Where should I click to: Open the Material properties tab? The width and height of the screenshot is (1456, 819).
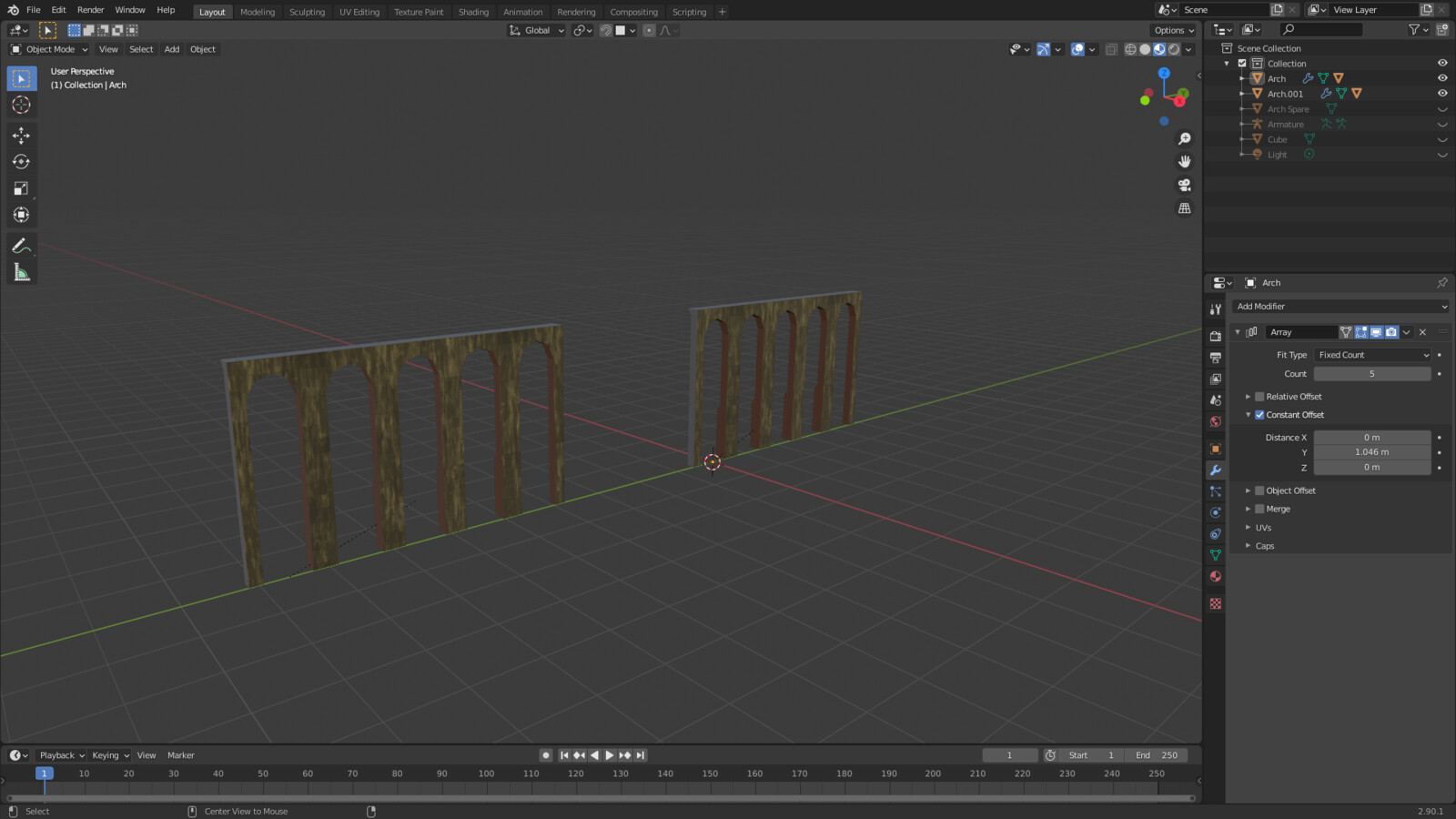1216,577
